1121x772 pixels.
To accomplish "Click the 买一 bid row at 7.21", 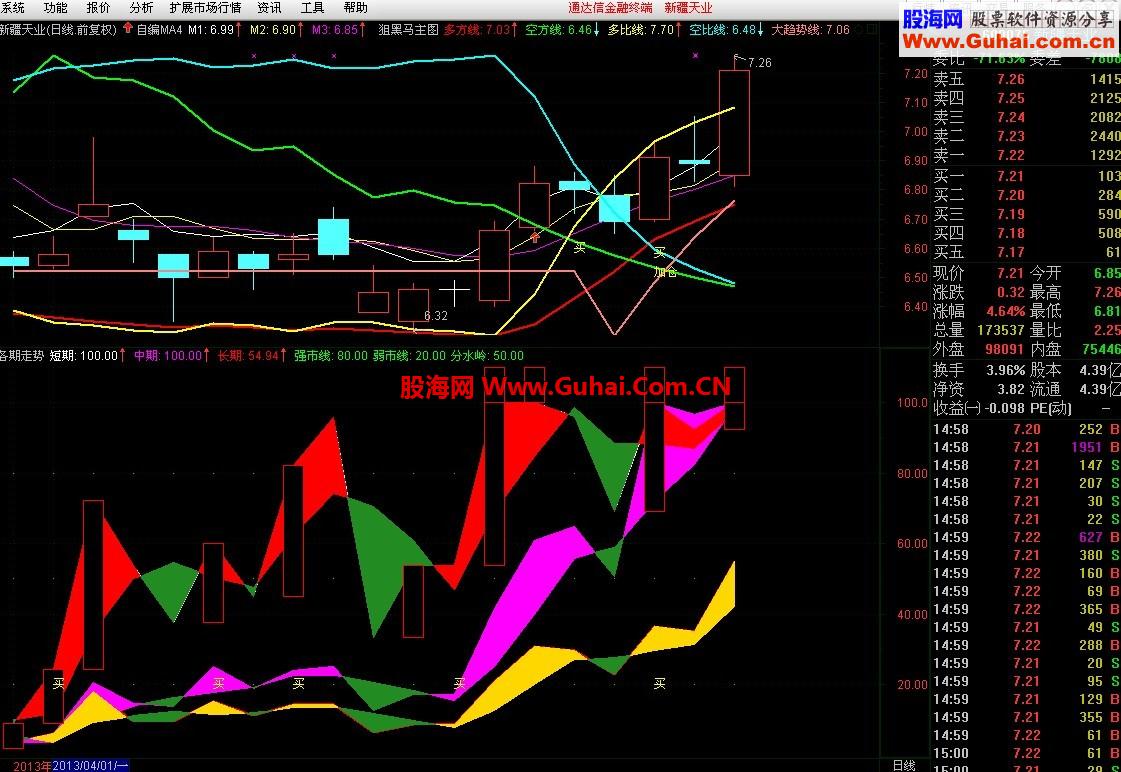I will point(1025,176).
